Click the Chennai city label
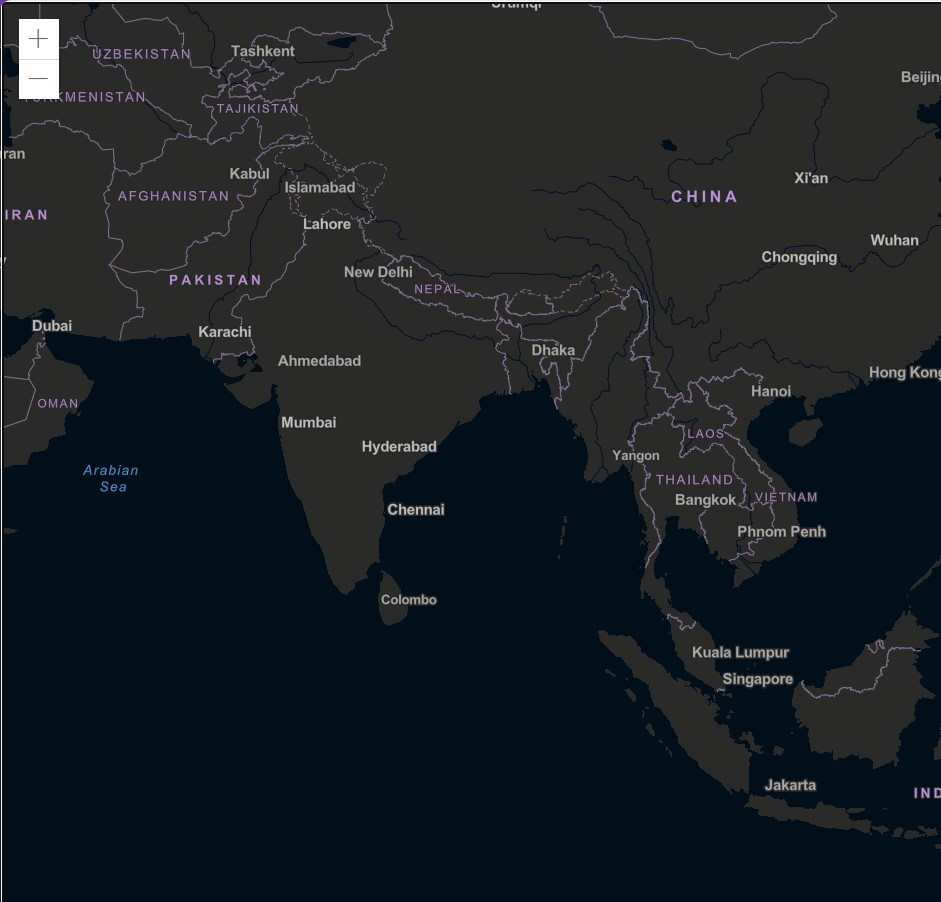Viewport: 941px width, 902px height. [416, 509]
